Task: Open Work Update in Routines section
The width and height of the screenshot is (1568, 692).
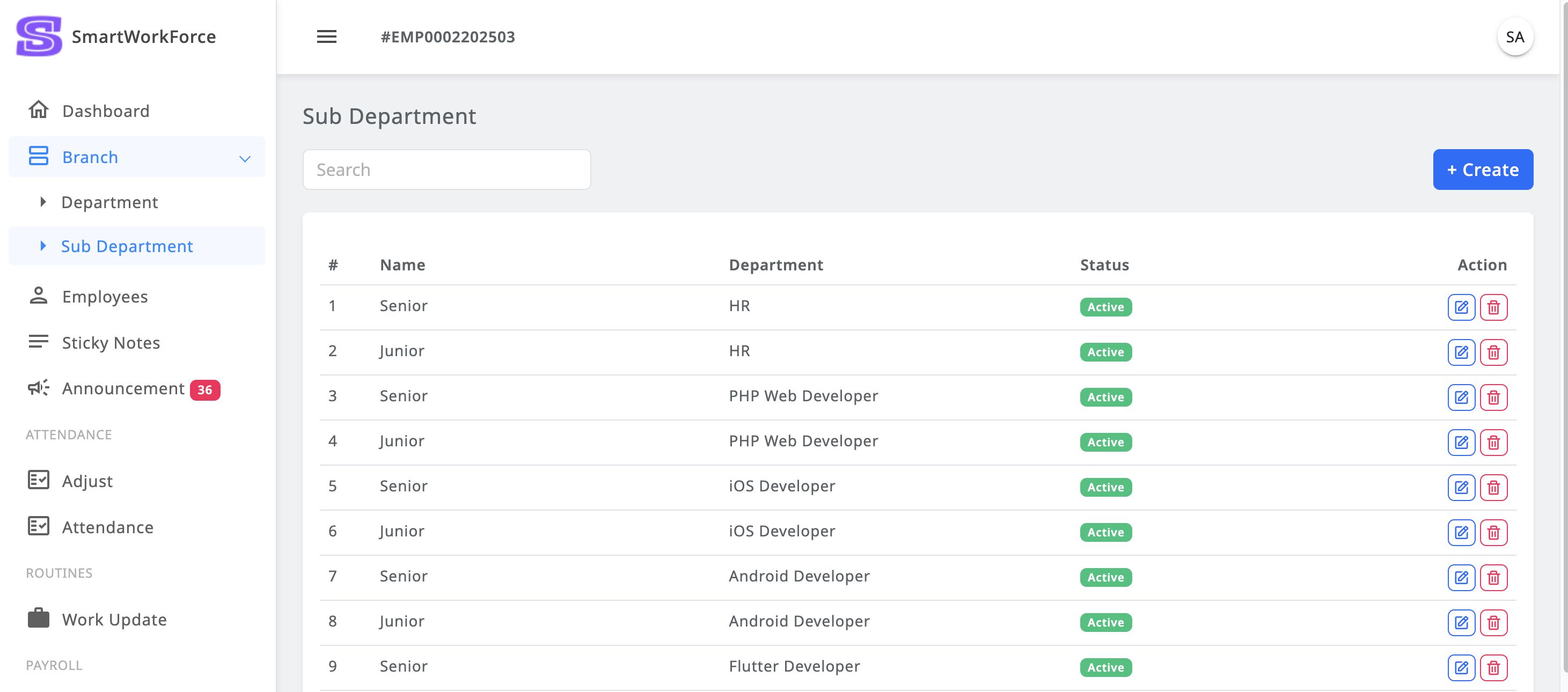Action: 114,619
